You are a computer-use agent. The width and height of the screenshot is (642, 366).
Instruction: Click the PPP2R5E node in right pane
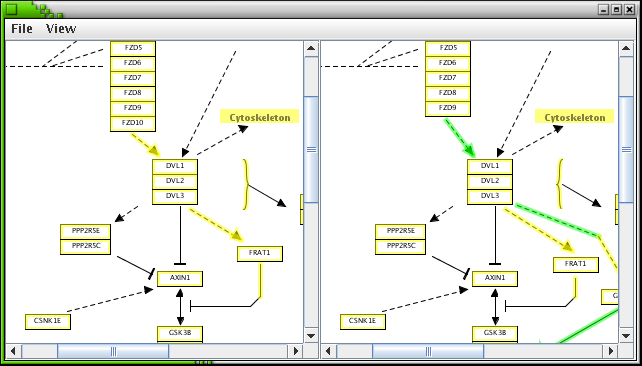coord(400,231)
